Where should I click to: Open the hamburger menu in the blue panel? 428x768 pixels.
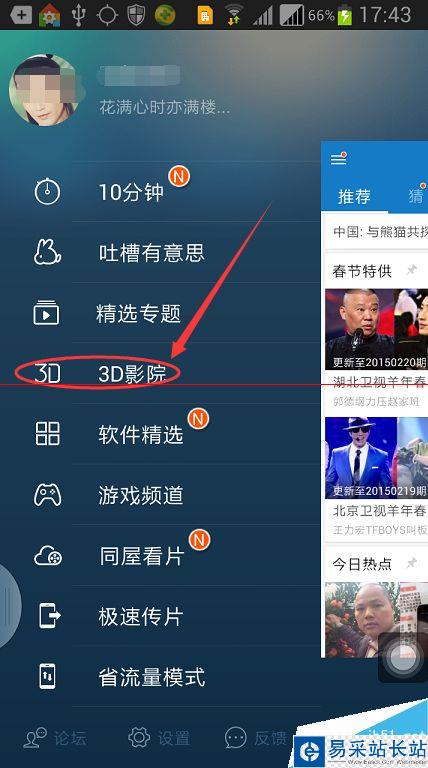(338, 159)
